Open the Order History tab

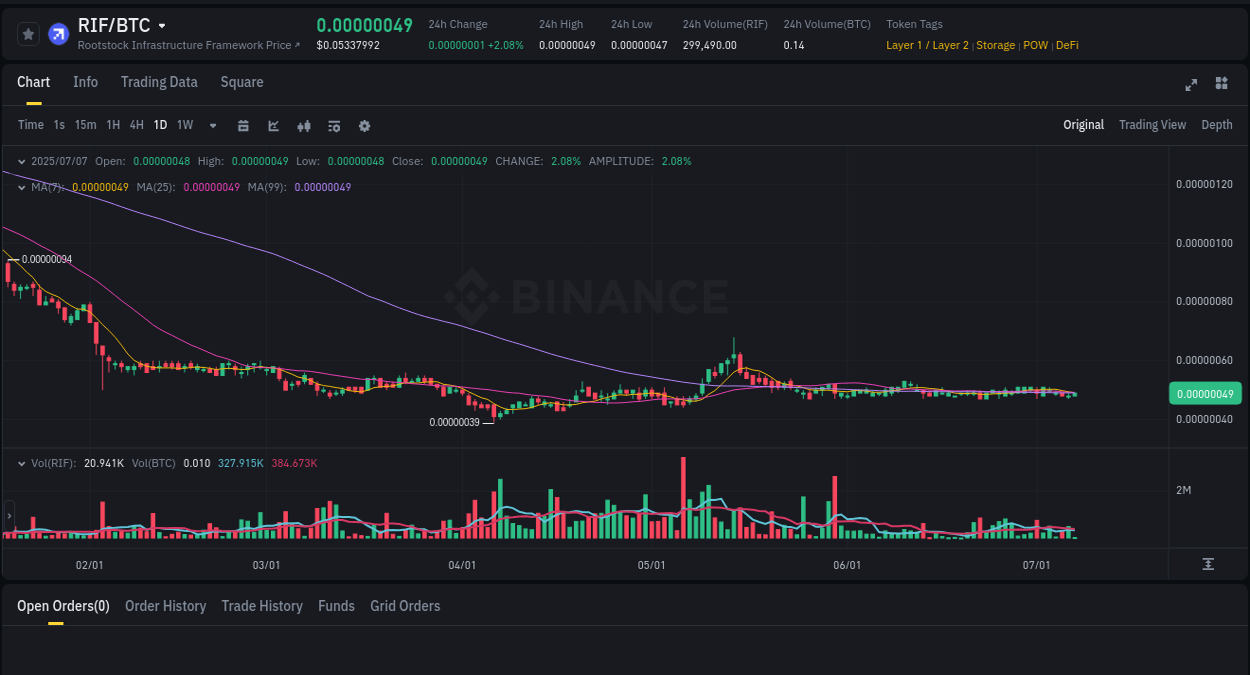[165, 606]
